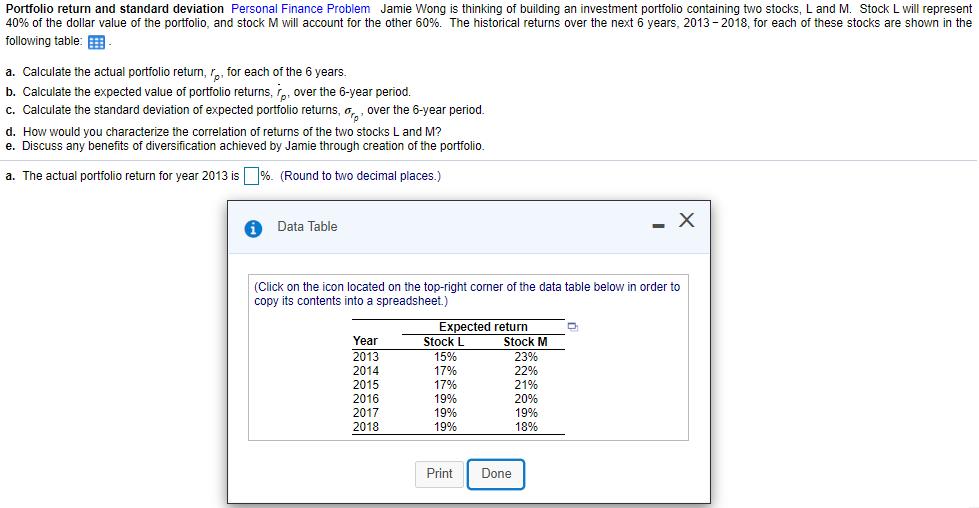Click the '(Round to two decimal places.)' hint

pos(360,176)
